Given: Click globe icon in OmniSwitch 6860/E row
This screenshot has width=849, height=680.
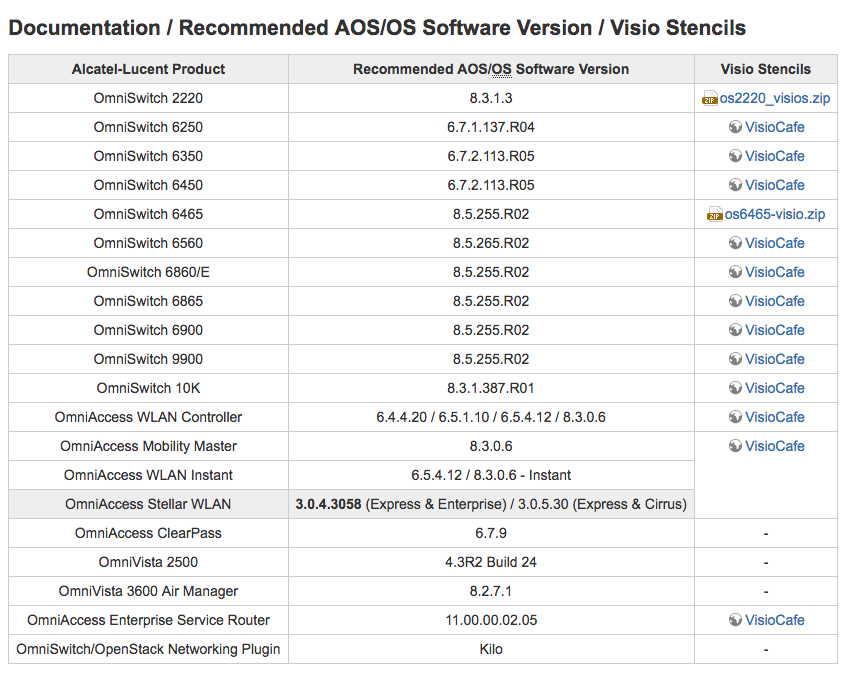Looking at the screenshot, I should pyautogui.click(x=735, y=272).
